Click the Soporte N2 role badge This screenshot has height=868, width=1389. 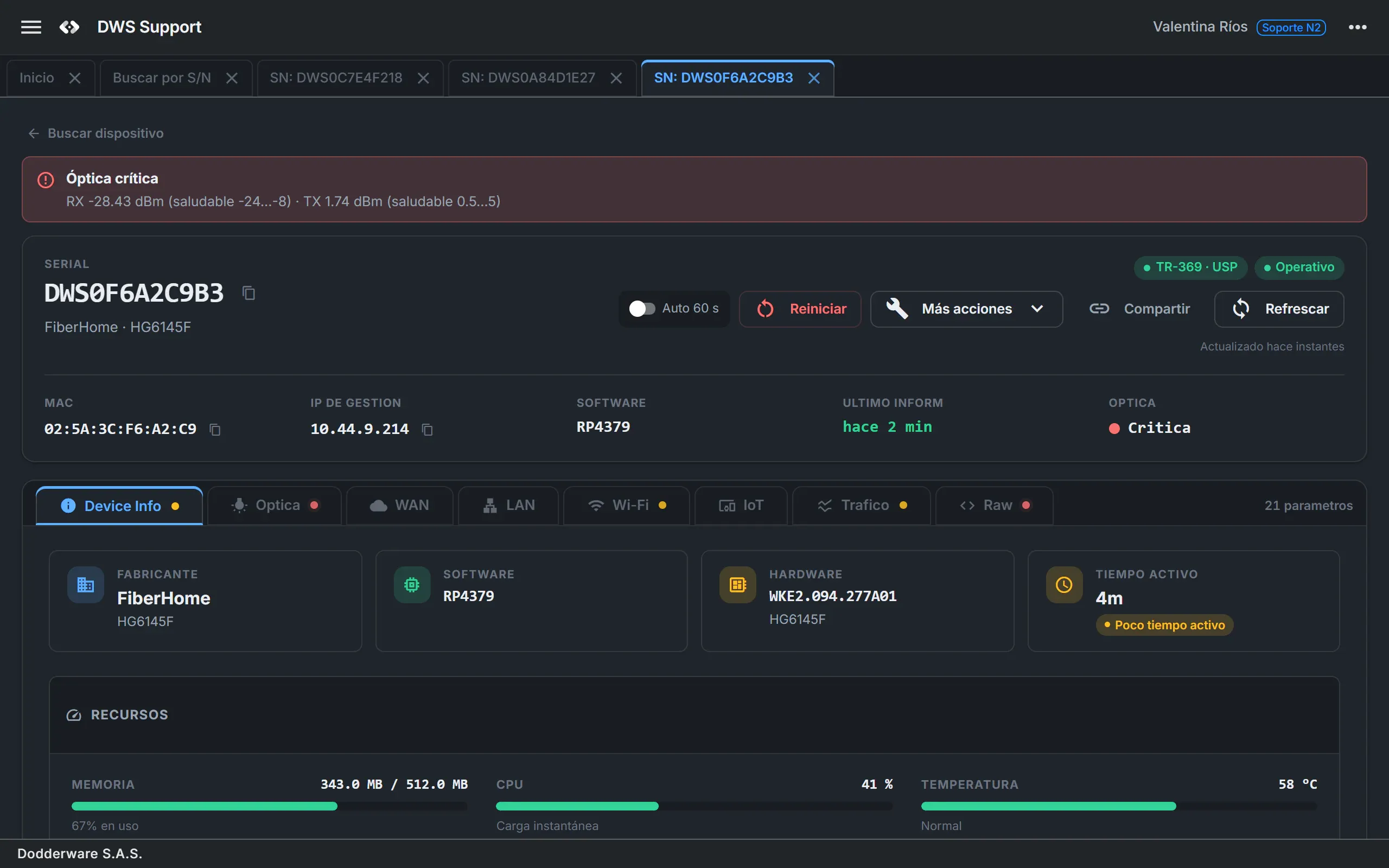(x=1291, y=28)
